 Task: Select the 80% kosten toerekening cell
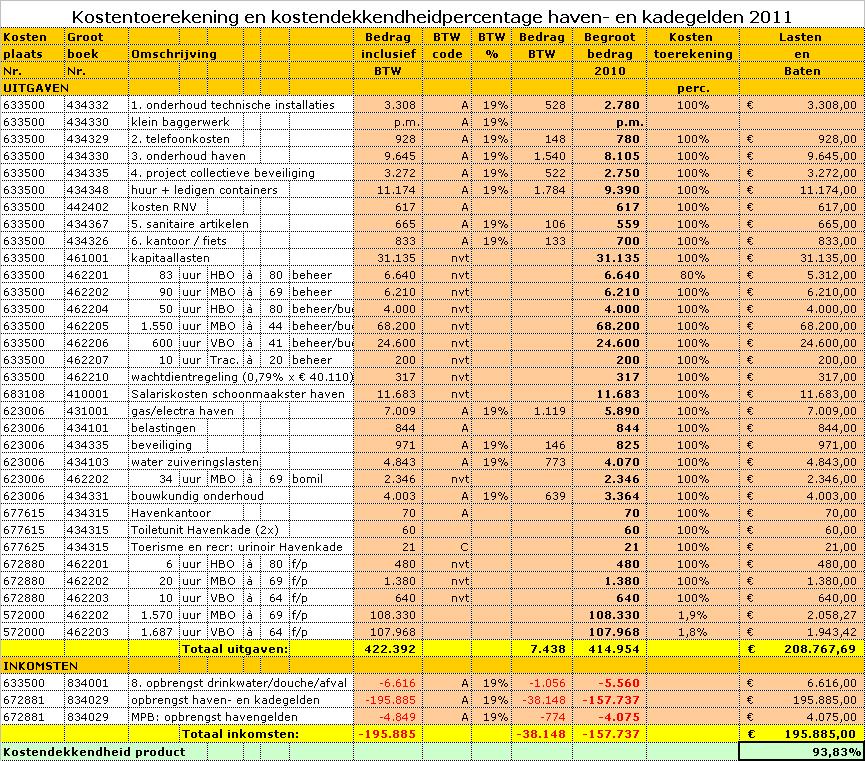tap(693, 275)
